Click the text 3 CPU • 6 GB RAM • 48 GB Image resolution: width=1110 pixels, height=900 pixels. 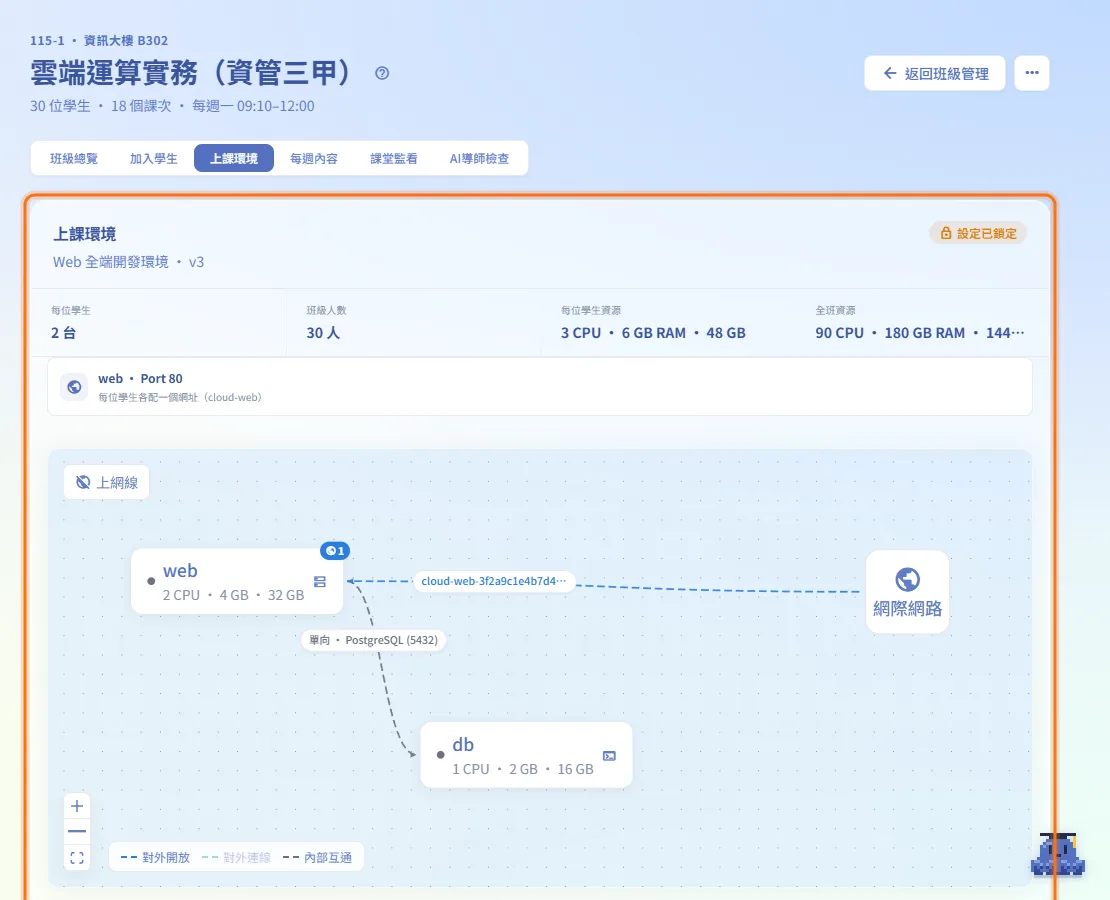[653, 333]
